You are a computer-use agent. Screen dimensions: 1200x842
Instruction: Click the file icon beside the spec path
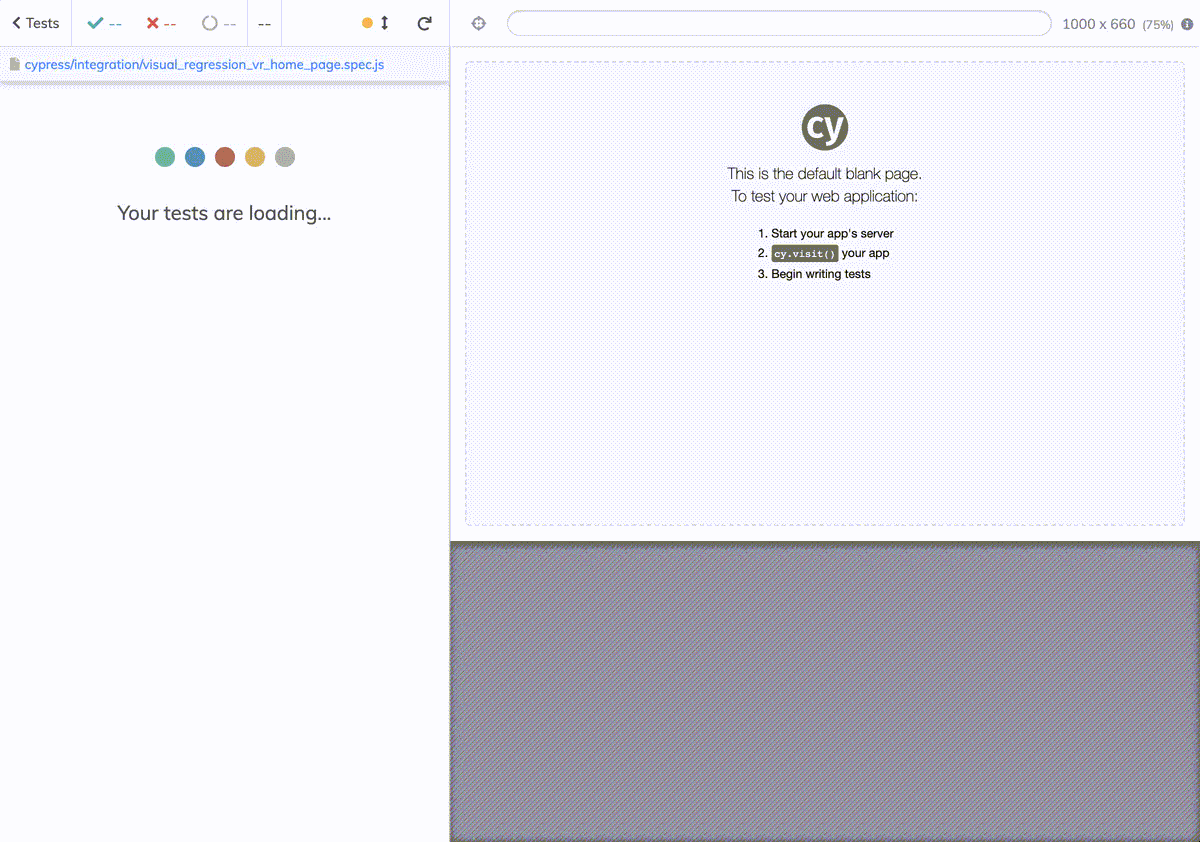tap(14, 64)
